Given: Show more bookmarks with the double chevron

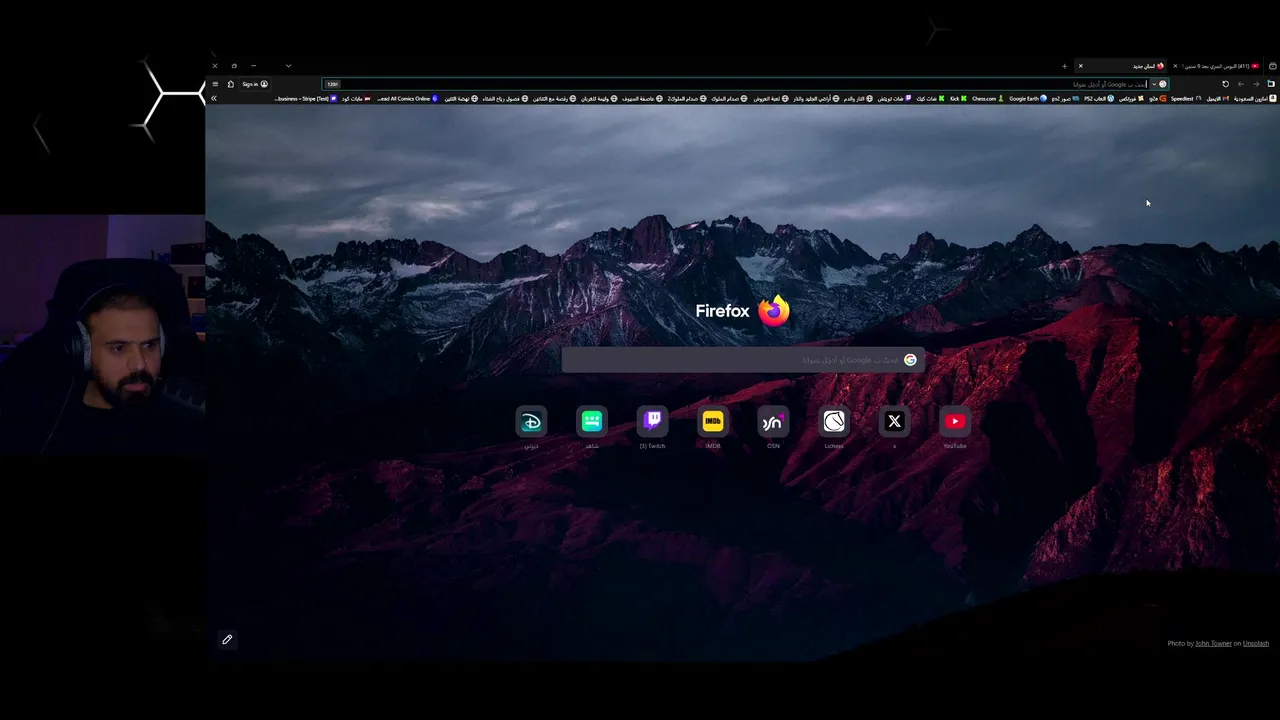Looking at the screenshot, I should coord(214,99).
